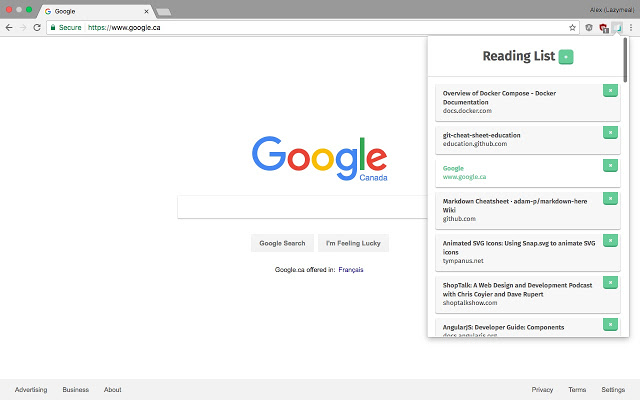
Task: Open Business footer link
Action: [76, 390]
